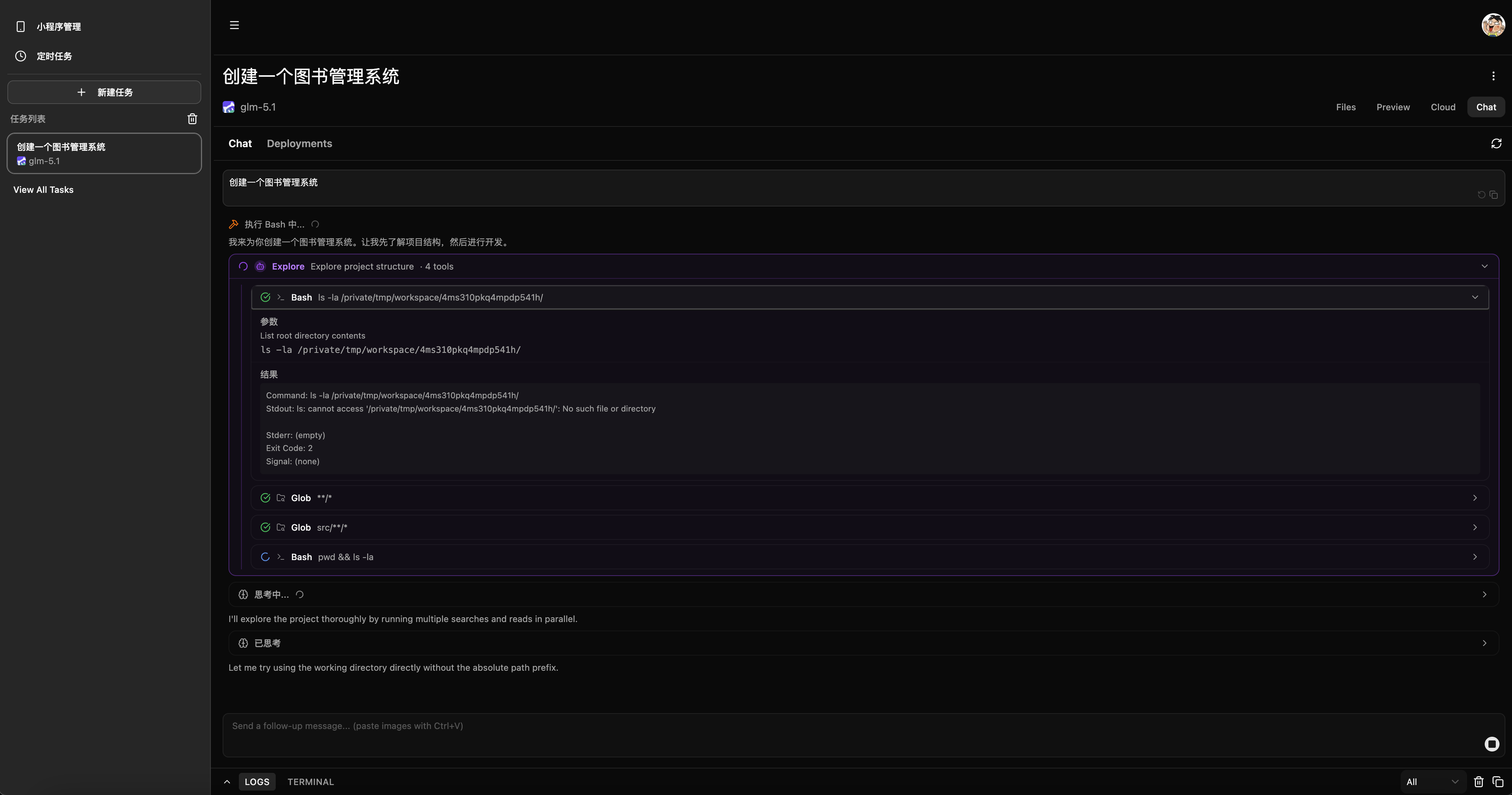Click the green check on Glob **/*
The width and height of the screenshot is (1512, 795).
pos(265,498)
